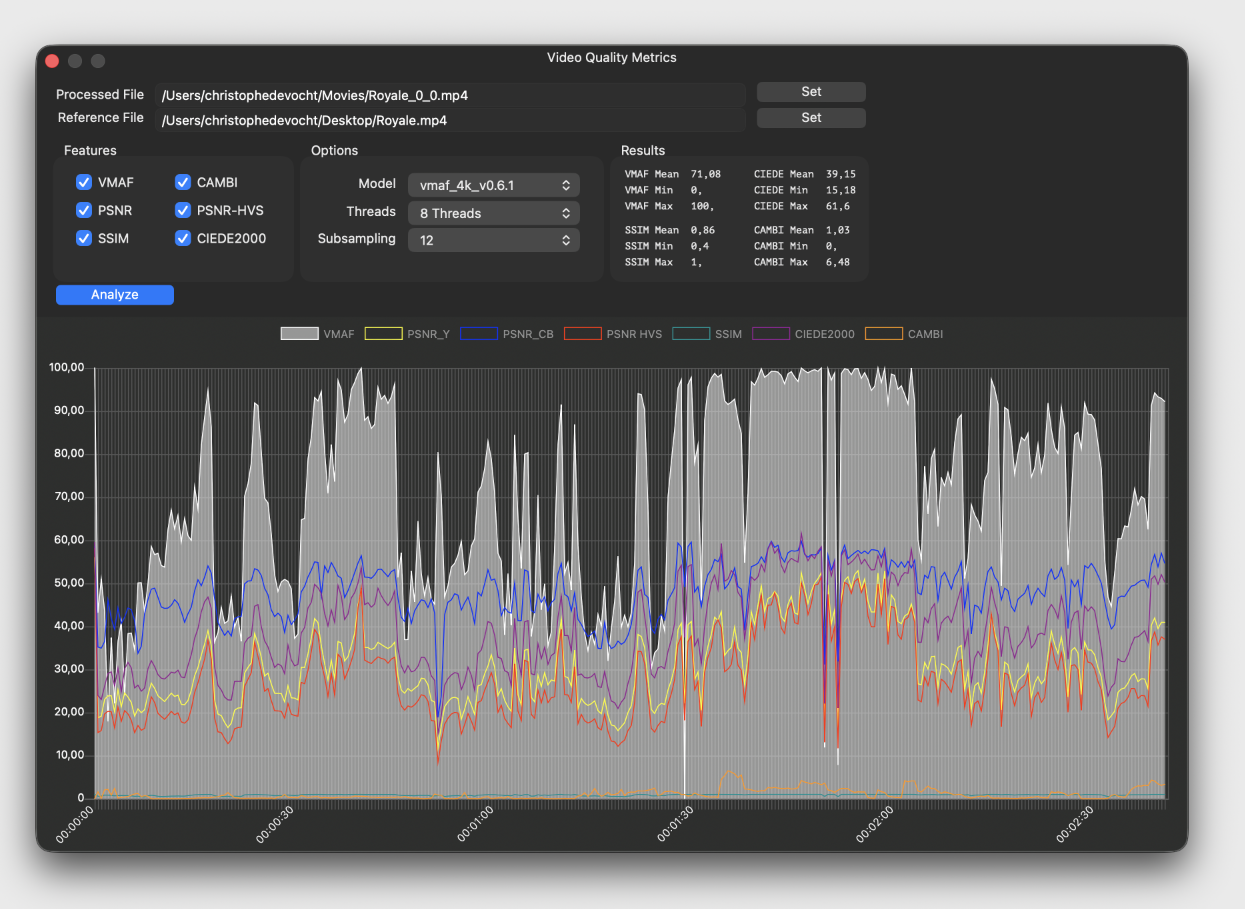Viewport: 1245px width, 909px height.
Task: Click the 50,00 y-axis label
Action: pos(70,583)
